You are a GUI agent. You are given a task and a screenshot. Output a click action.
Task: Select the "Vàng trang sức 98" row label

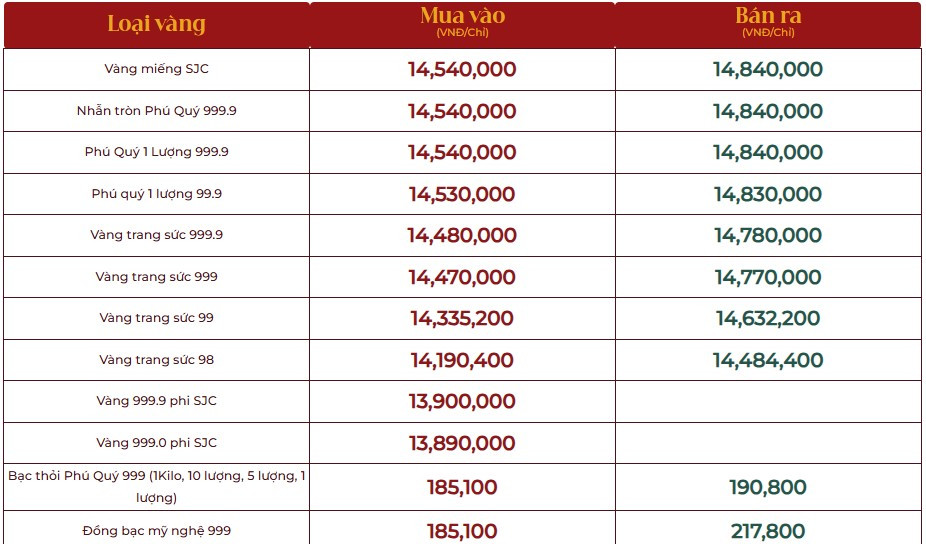(156, 360)
